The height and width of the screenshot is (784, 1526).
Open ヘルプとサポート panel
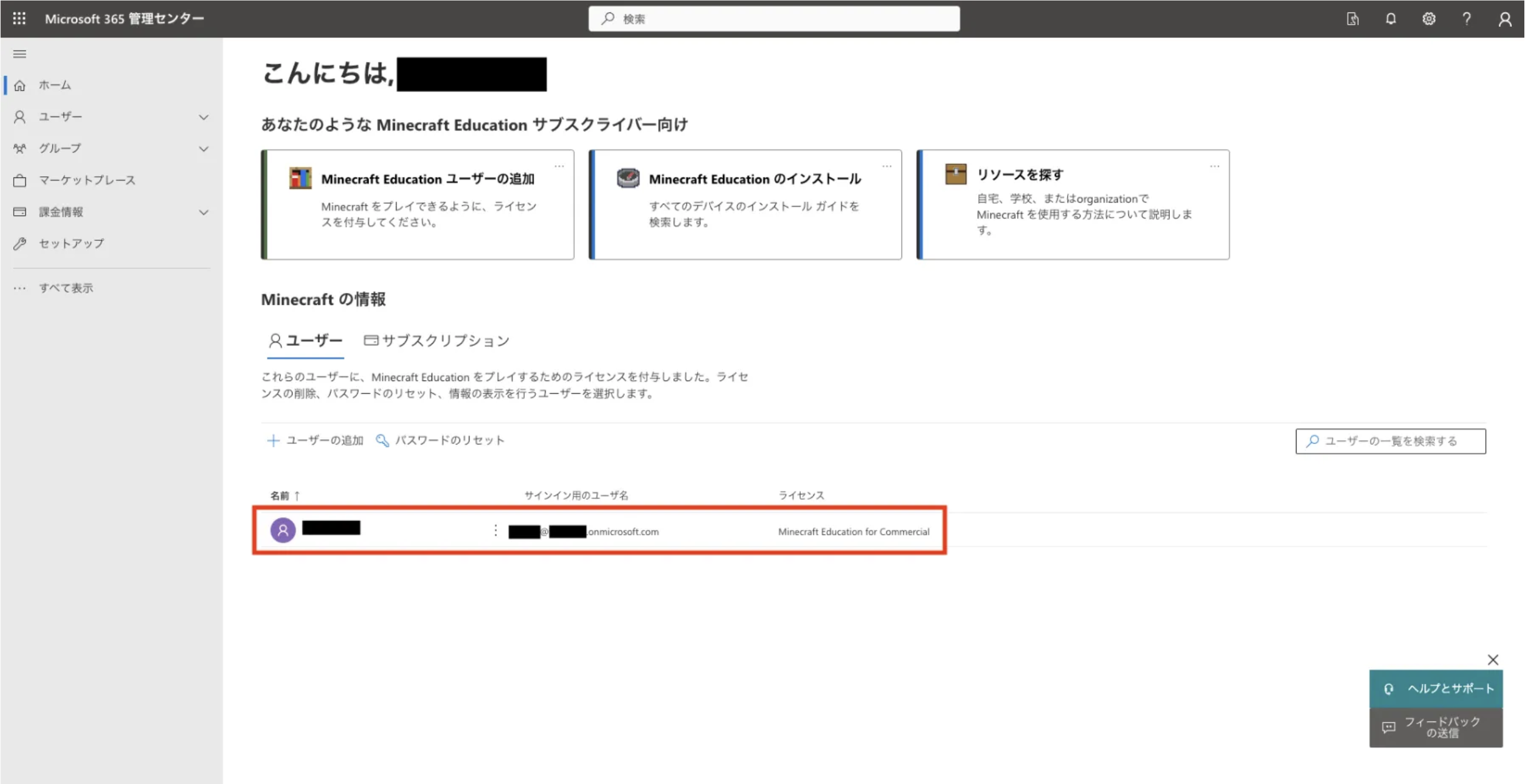[1436, 688]
